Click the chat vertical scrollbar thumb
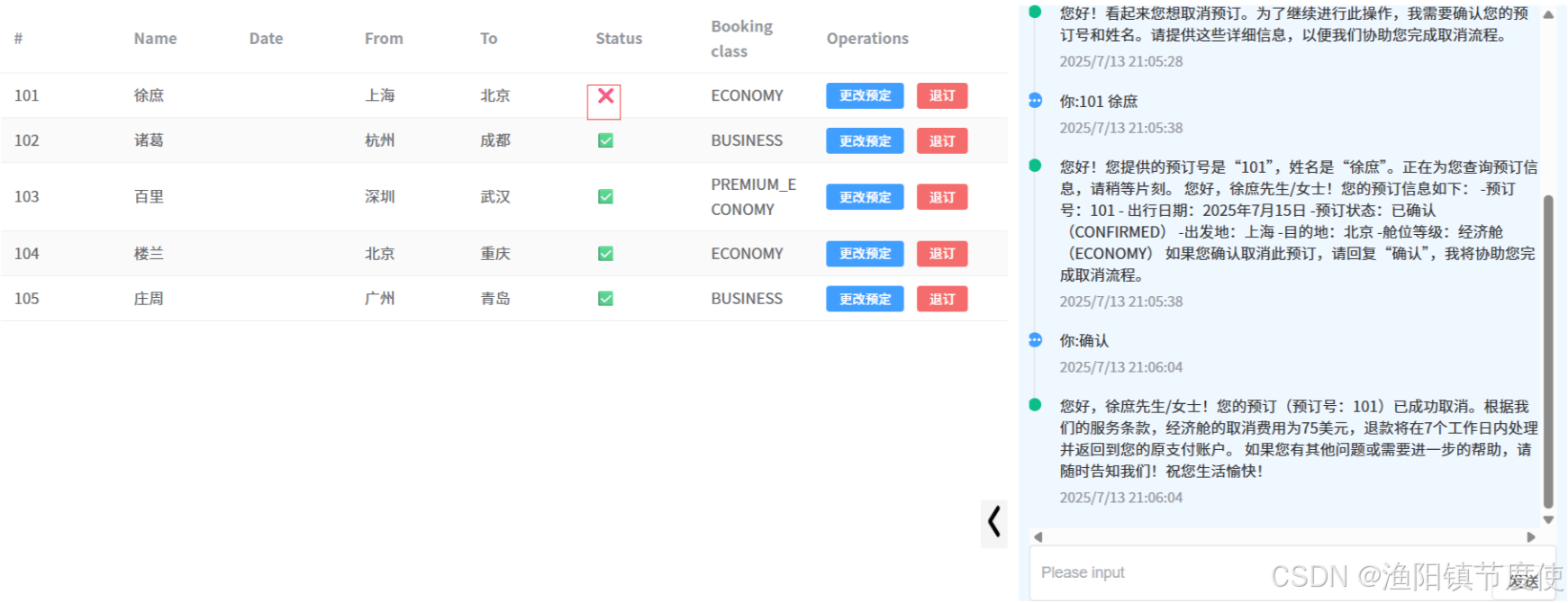Screen dimensions: 1568x603 (1548, 351)
